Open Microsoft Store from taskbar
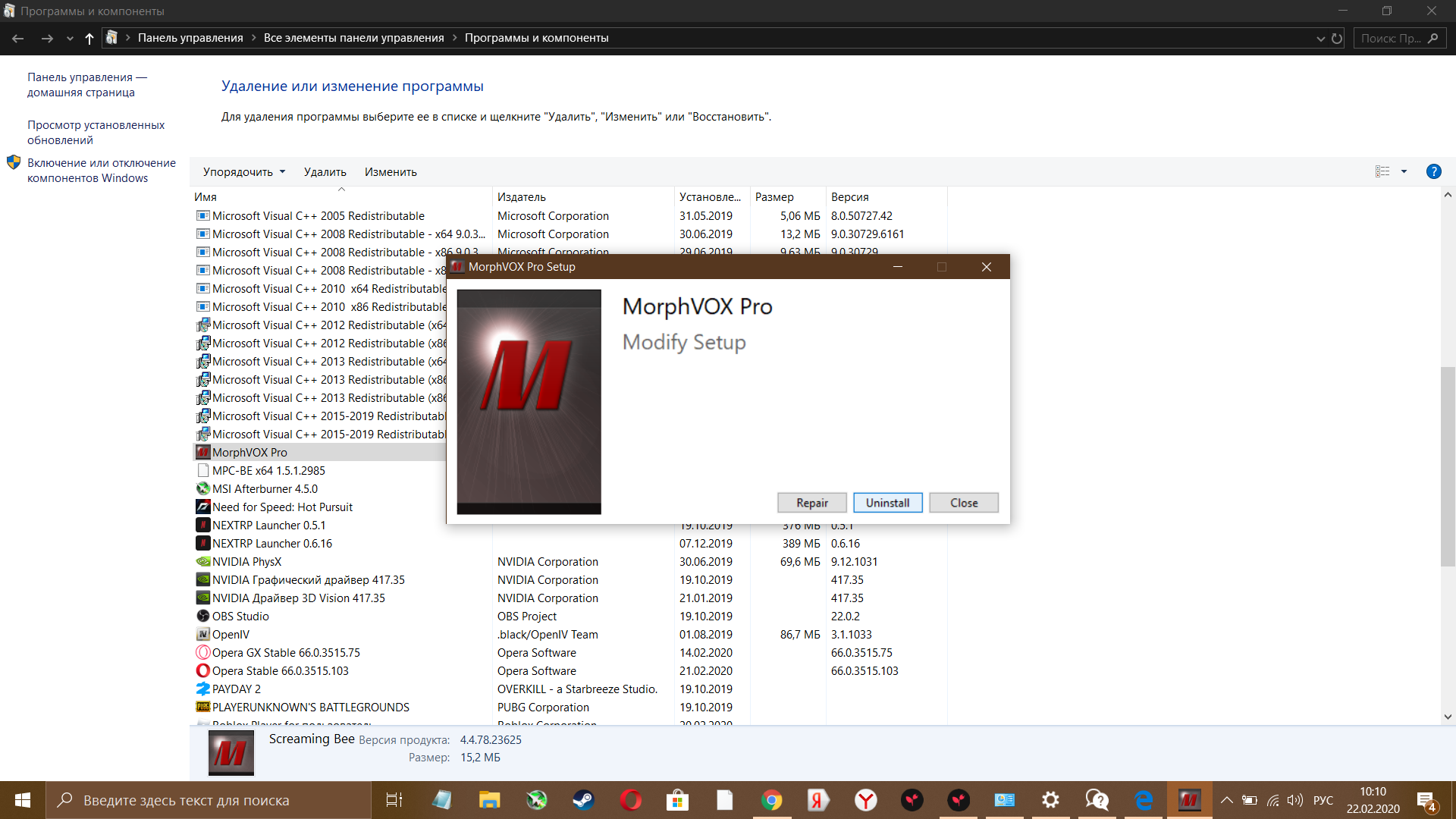Image resolution: width=1456 pixels, height=819 pixels. point(677,800)
